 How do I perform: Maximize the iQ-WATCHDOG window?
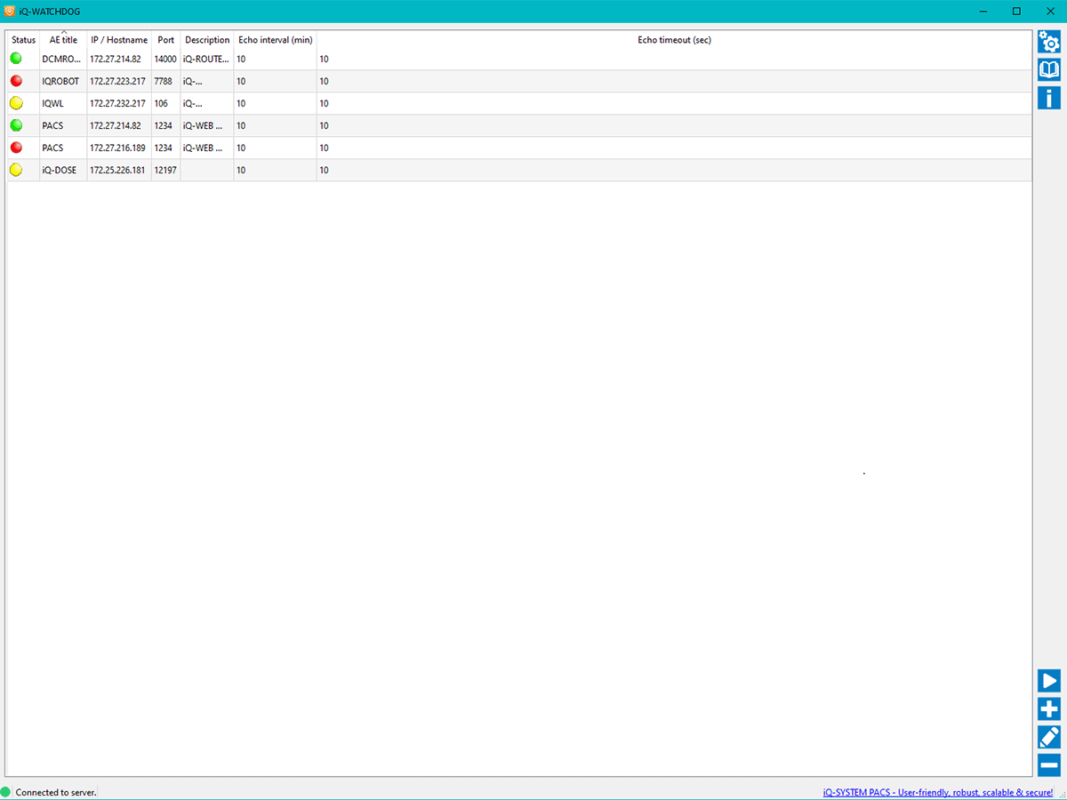tap(1017, 11)
